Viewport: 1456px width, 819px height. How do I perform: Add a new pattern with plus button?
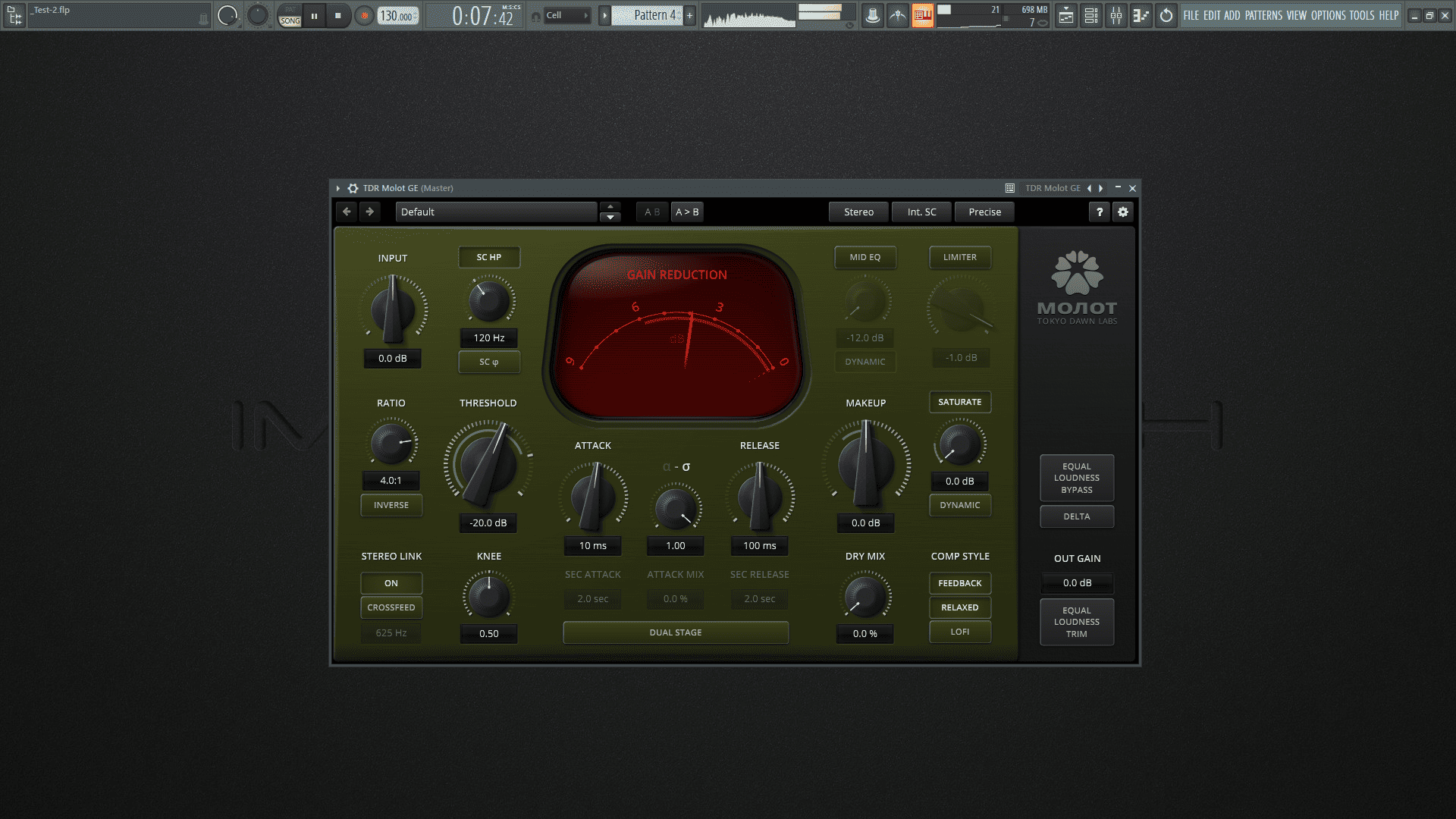point(689,15)
